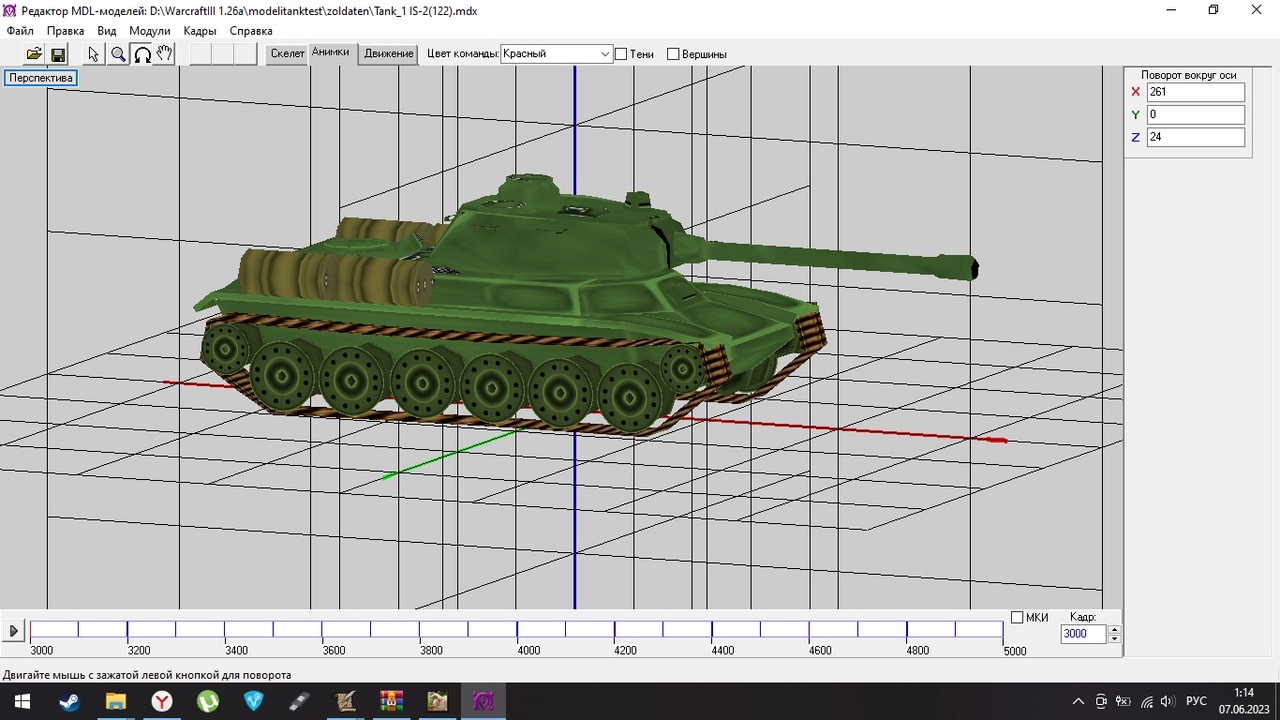Show hidden system tray icons chevron
The height and width of the screenshot is (720, 1280).
[1078, 702]
